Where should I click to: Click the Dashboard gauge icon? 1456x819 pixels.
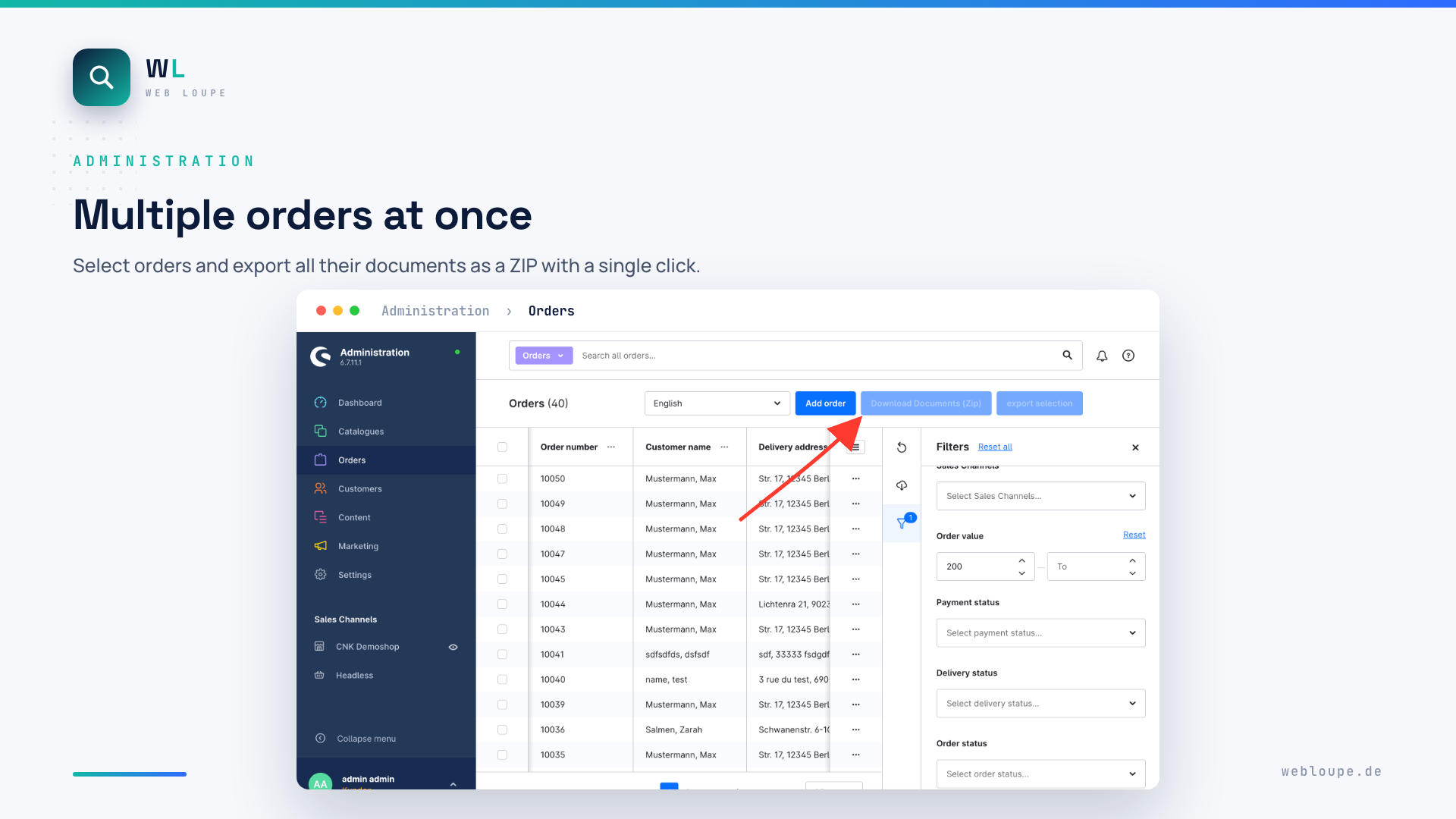pos(321,403)
